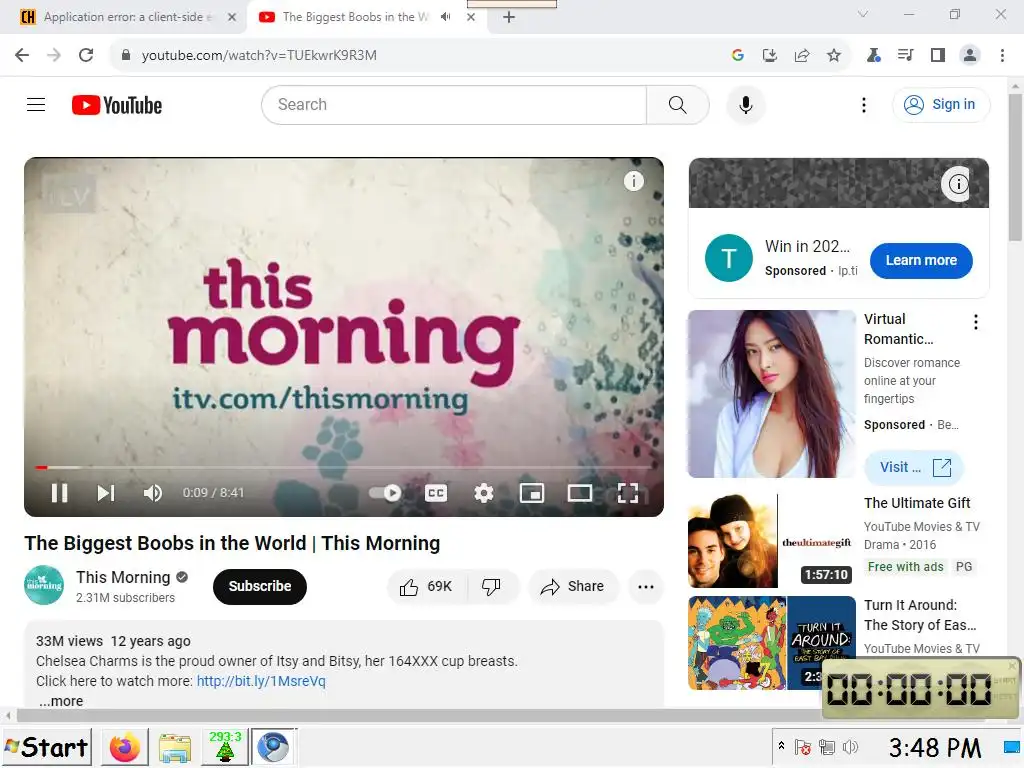Open File Explorer from taskbar
The image size is (1024, 768).
(x=174, y=747)
